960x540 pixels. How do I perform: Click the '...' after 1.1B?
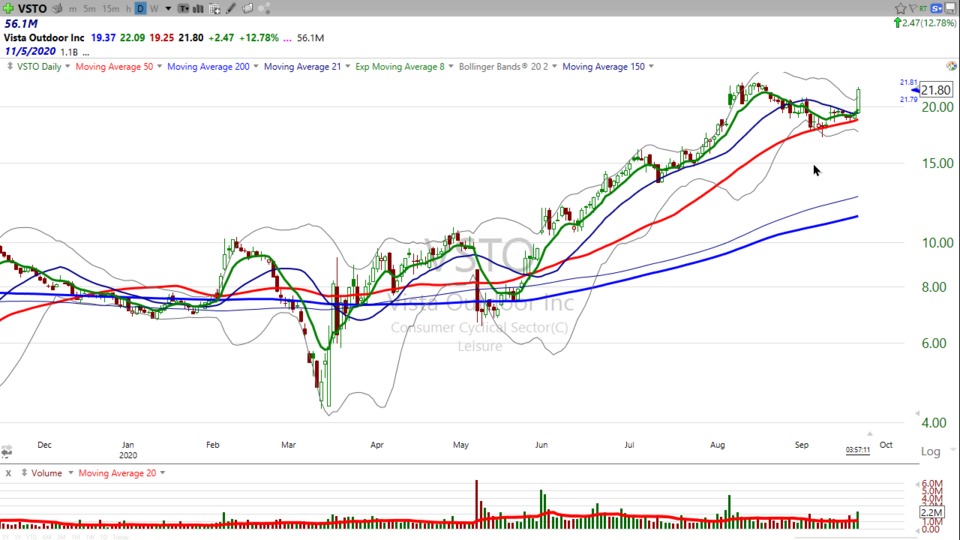86,53
